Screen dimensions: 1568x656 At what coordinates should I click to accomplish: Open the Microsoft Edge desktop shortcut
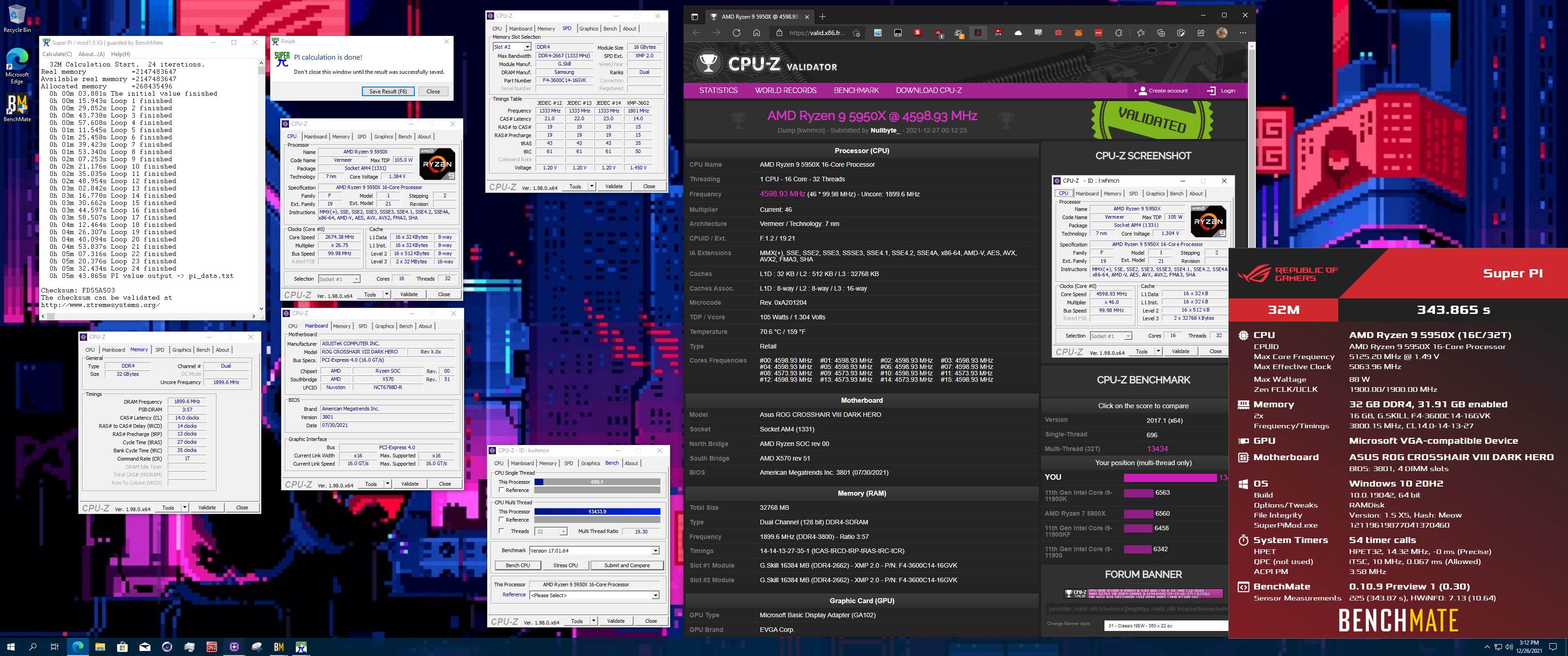coord(17,66)
